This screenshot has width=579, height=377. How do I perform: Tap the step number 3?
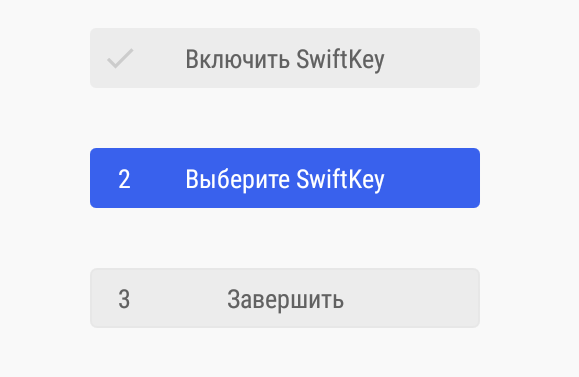[124, 299]
